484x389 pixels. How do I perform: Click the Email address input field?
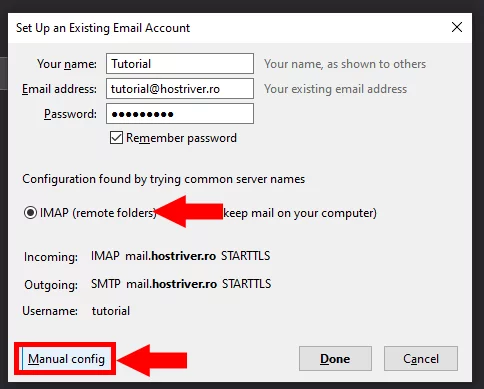pyautogui.click(x=180, y=89)
